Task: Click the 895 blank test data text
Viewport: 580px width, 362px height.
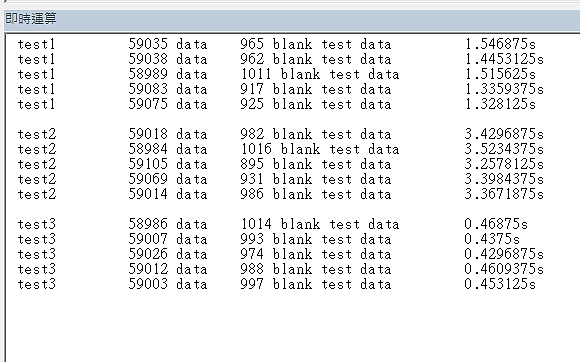Action: [316, 164]
